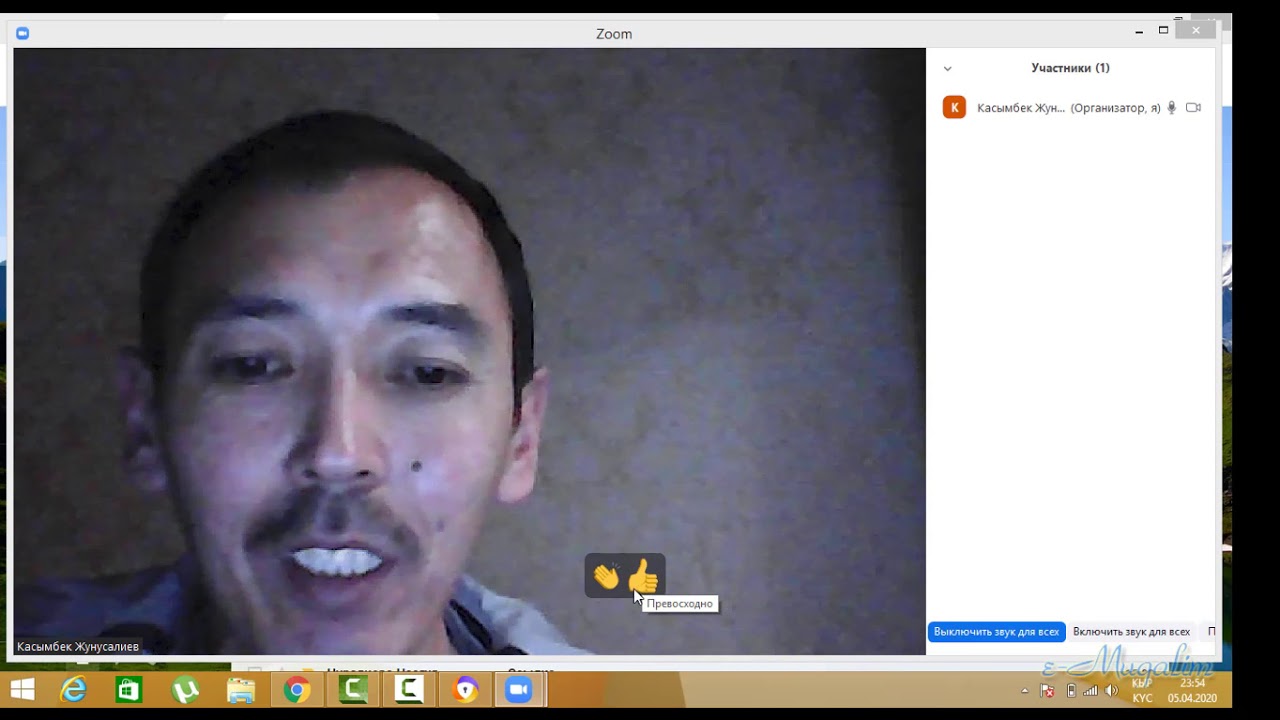Click the Превосходно tooltip label
The height and width of the screenshot is (720, 1280).
(x=680, y=604)
